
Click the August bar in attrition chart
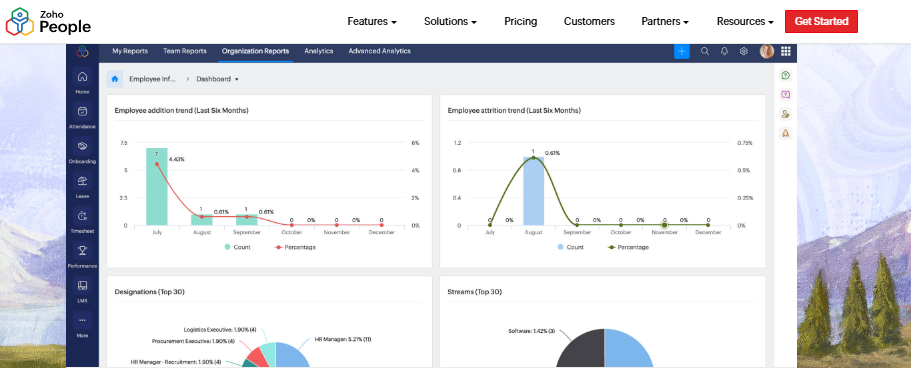coord(533,191)
